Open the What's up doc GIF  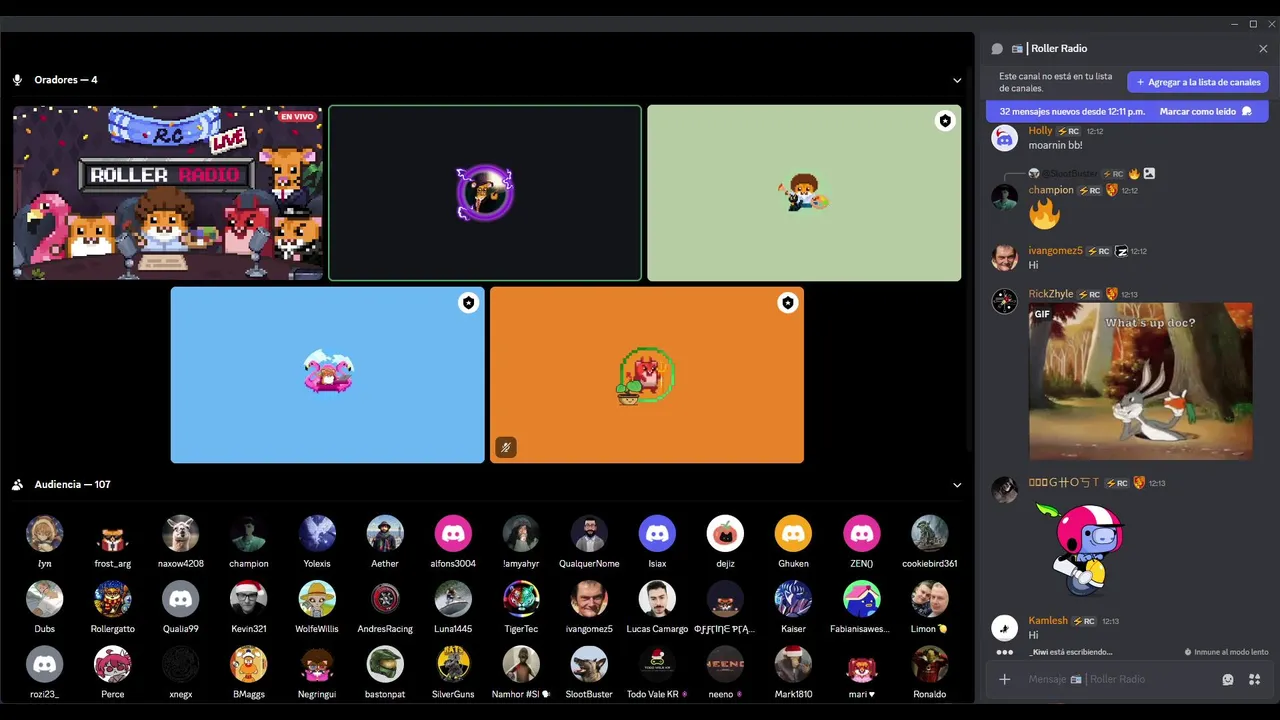(1141, 381)
